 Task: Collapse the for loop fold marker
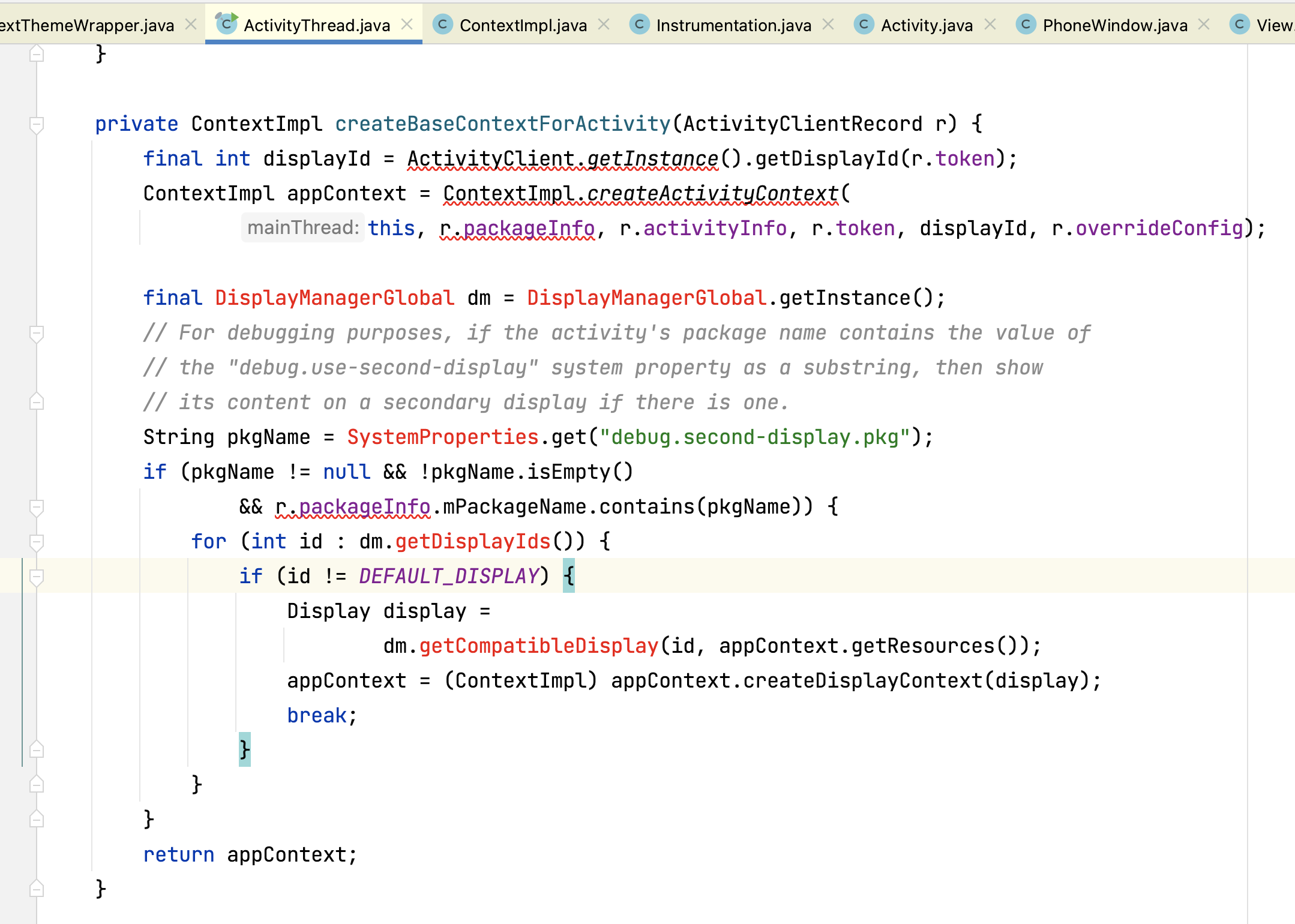37,542
